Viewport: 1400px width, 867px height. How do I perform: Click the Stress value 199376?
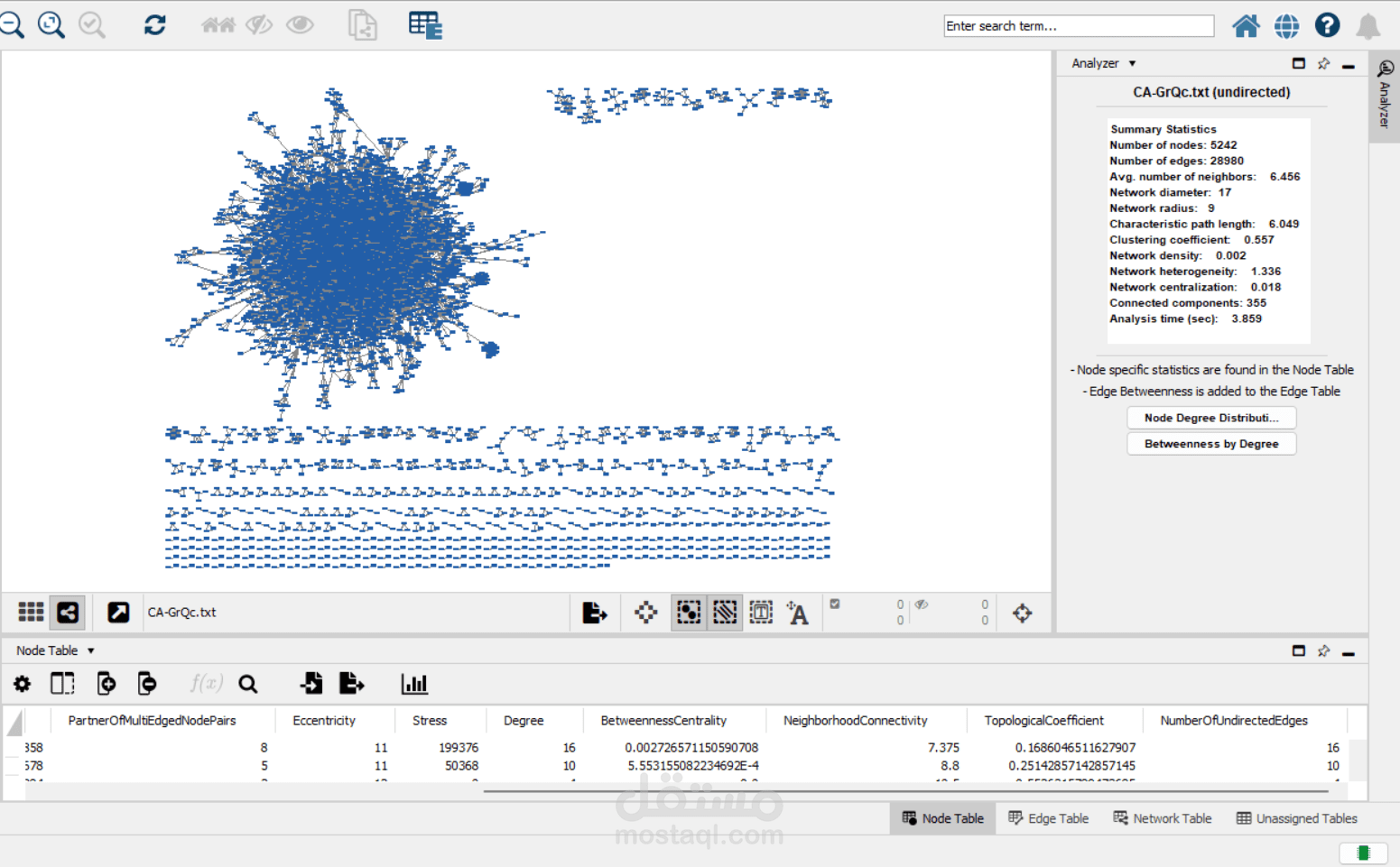point(459,748)
